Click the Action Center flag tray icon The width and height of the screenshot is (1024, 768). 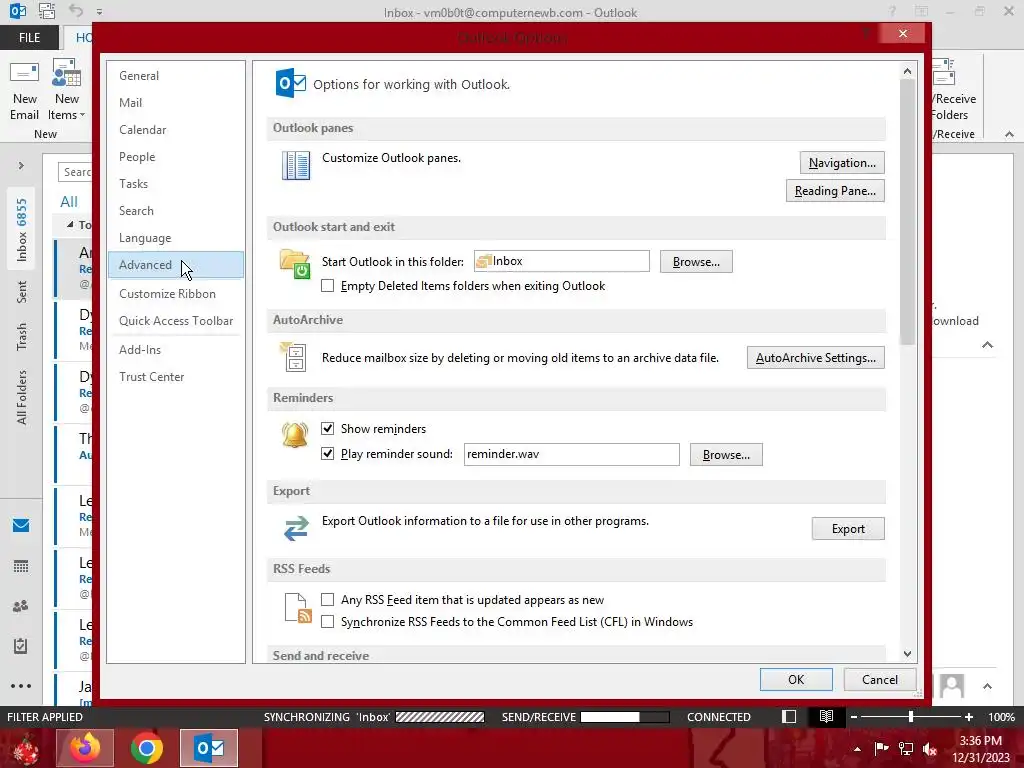click(x=881, y=748)
